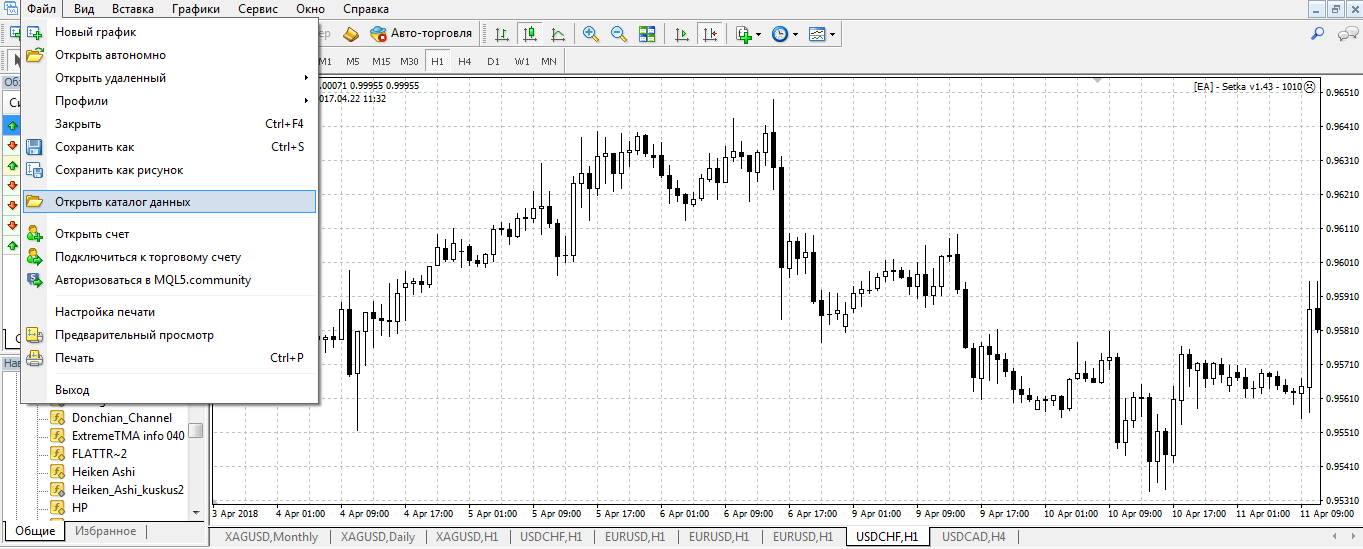Toggle the Авто-торговля button
1363x549 pixels.
tap(420, 33)
